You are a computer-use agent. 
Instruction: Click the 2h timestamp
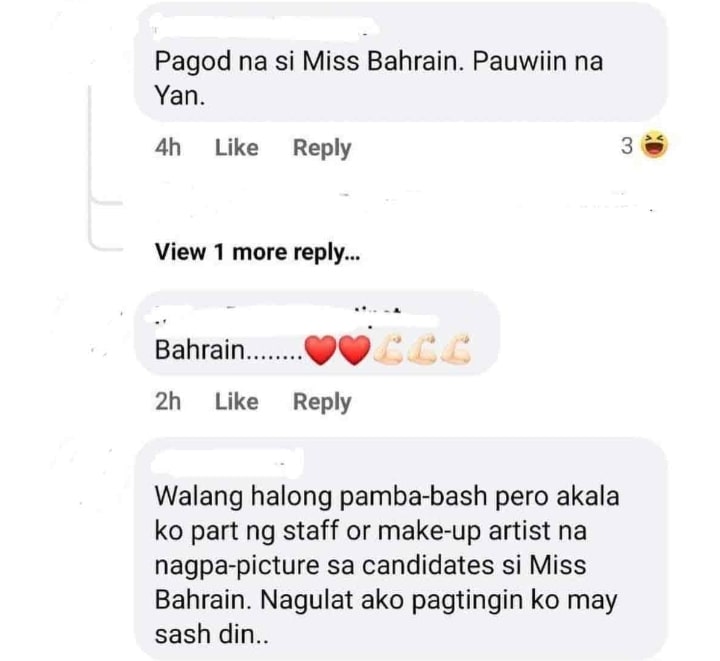pos(168,402)
